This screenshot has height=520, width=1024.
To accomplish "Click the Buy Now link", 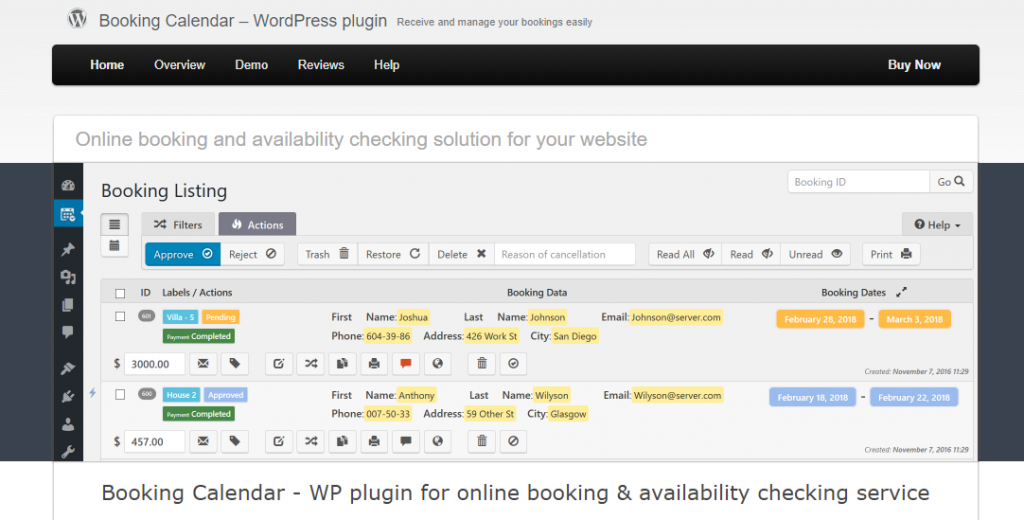I will [x=914, y=65].
